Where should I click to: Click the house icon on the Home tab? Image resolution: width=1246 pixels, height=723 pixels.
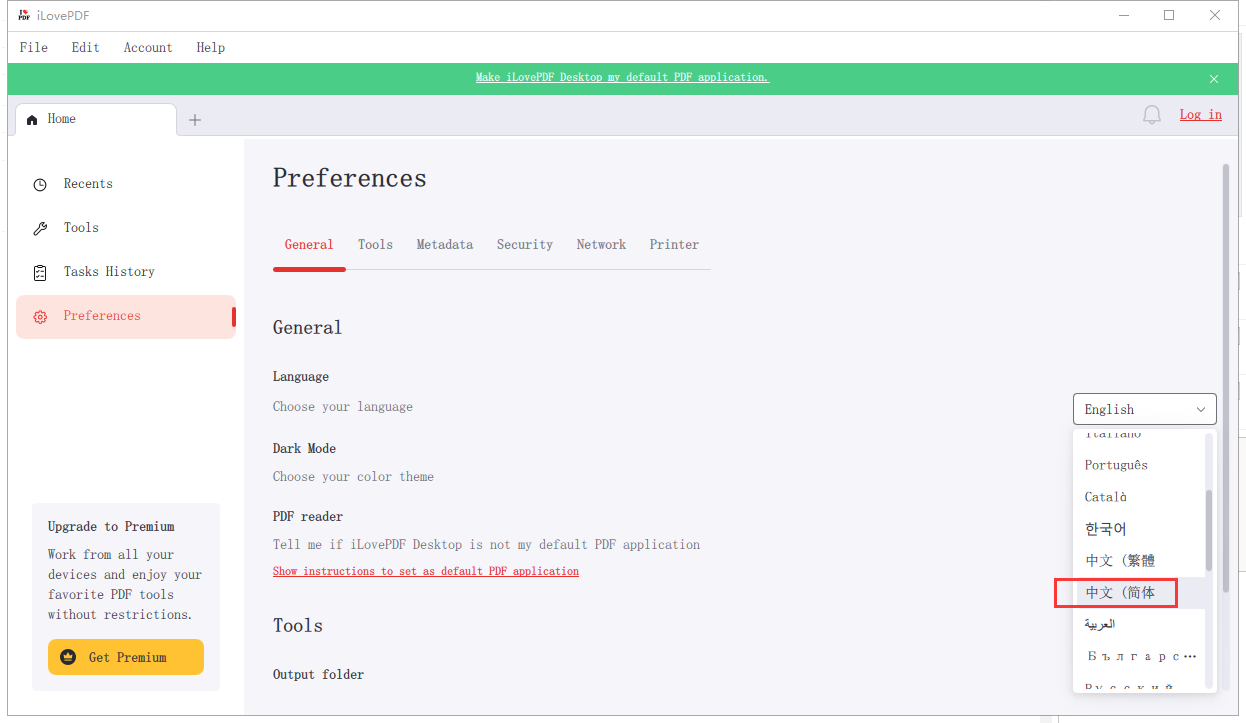tap(33, 119)
